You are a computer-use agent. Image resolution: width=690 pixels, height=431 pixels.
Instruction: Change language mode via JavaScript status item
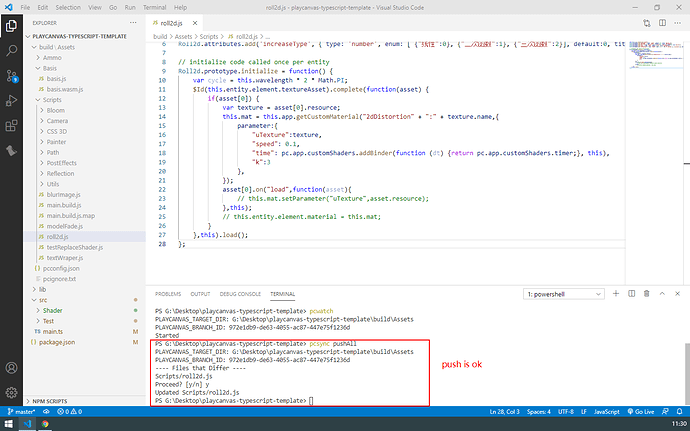point(606,412)
